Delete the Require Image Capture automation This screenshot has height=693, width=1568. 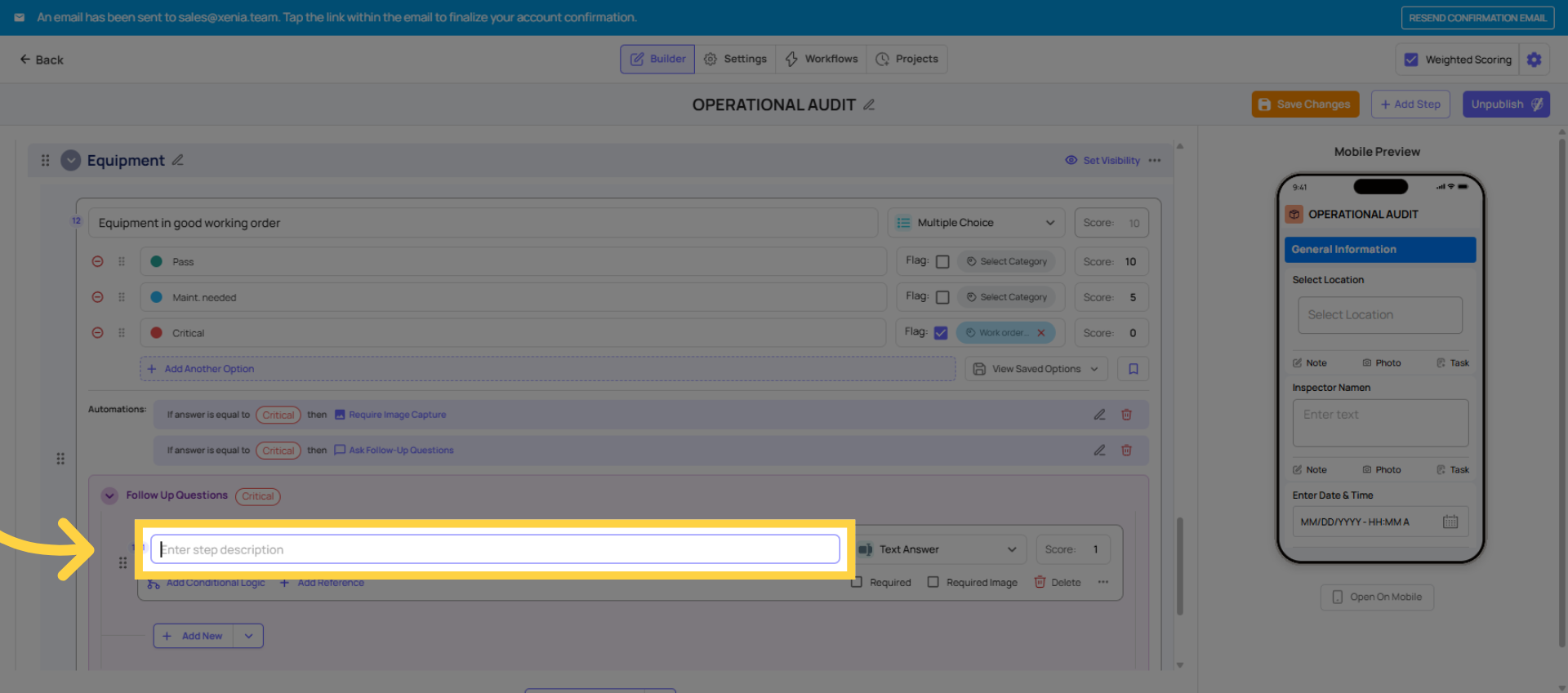[1126, 415]
